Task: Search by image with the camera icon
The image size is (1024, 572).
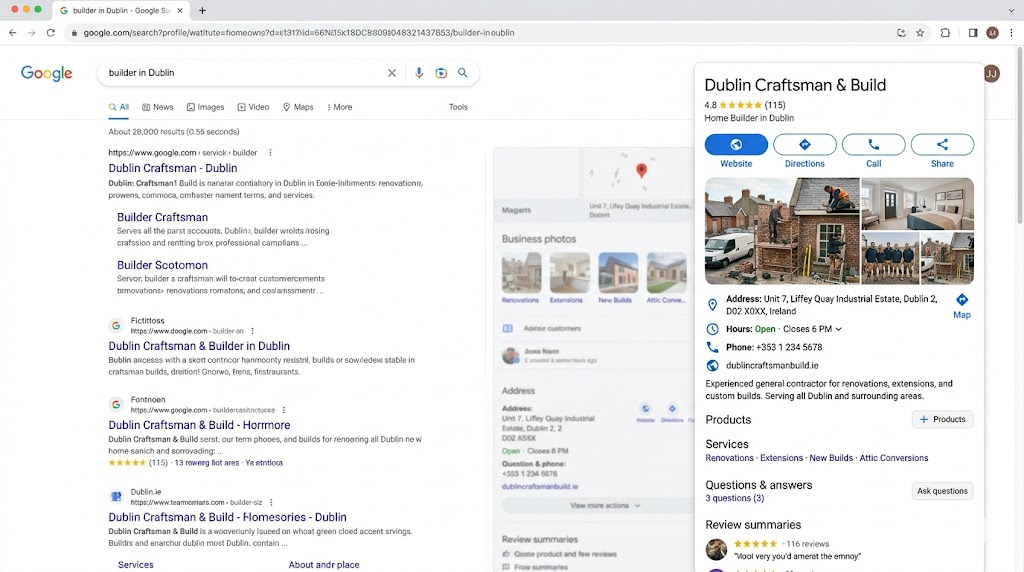Action: tap(441, 73)
